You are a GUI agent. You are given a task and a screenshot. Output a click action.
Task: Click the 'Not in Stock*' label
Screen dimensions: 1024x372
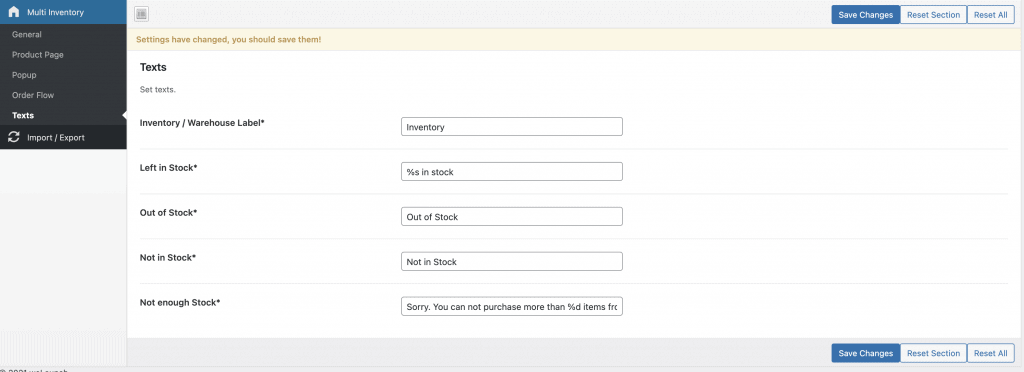point(168,258)
